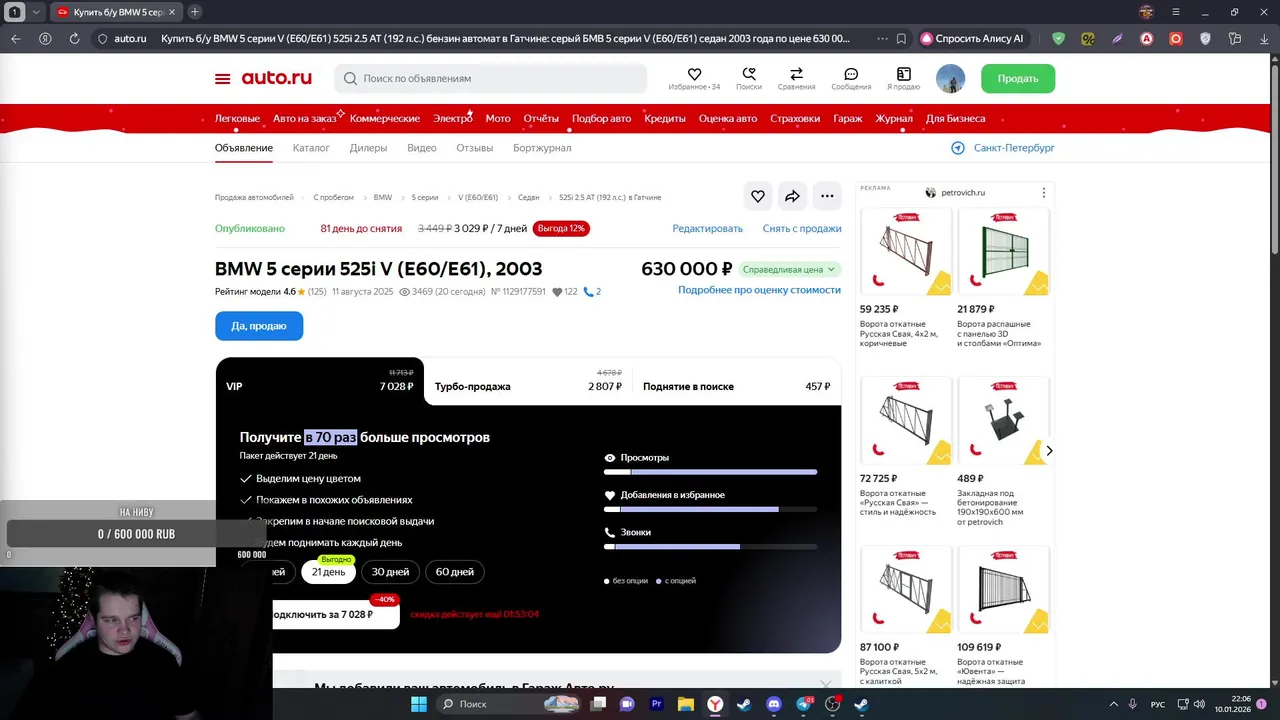1280x720 pixels.
Task: Open the auto.ru hamburger menu
Action: click(222, 78)
